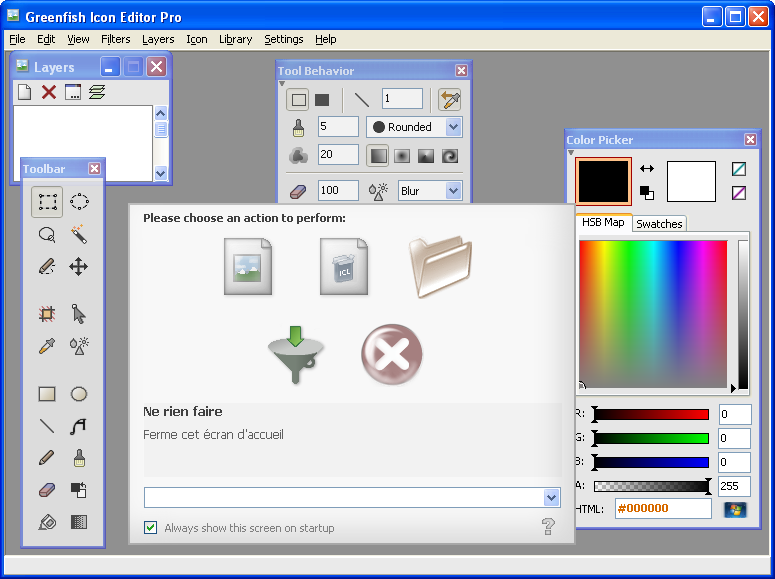Click the New Icon Library (ICL) action
Viewport: 775px width, 579px height.
point(344,267)
